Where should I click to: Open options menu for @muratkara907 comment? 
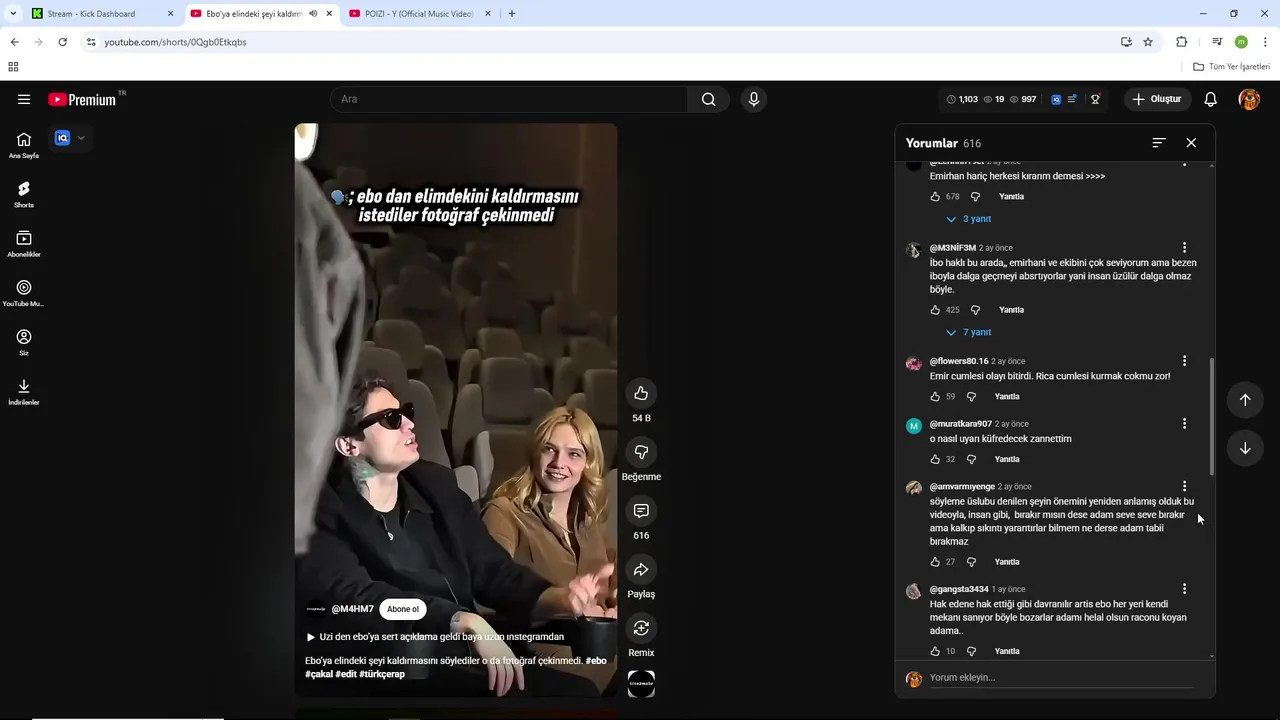click(x=1184, y=424)
